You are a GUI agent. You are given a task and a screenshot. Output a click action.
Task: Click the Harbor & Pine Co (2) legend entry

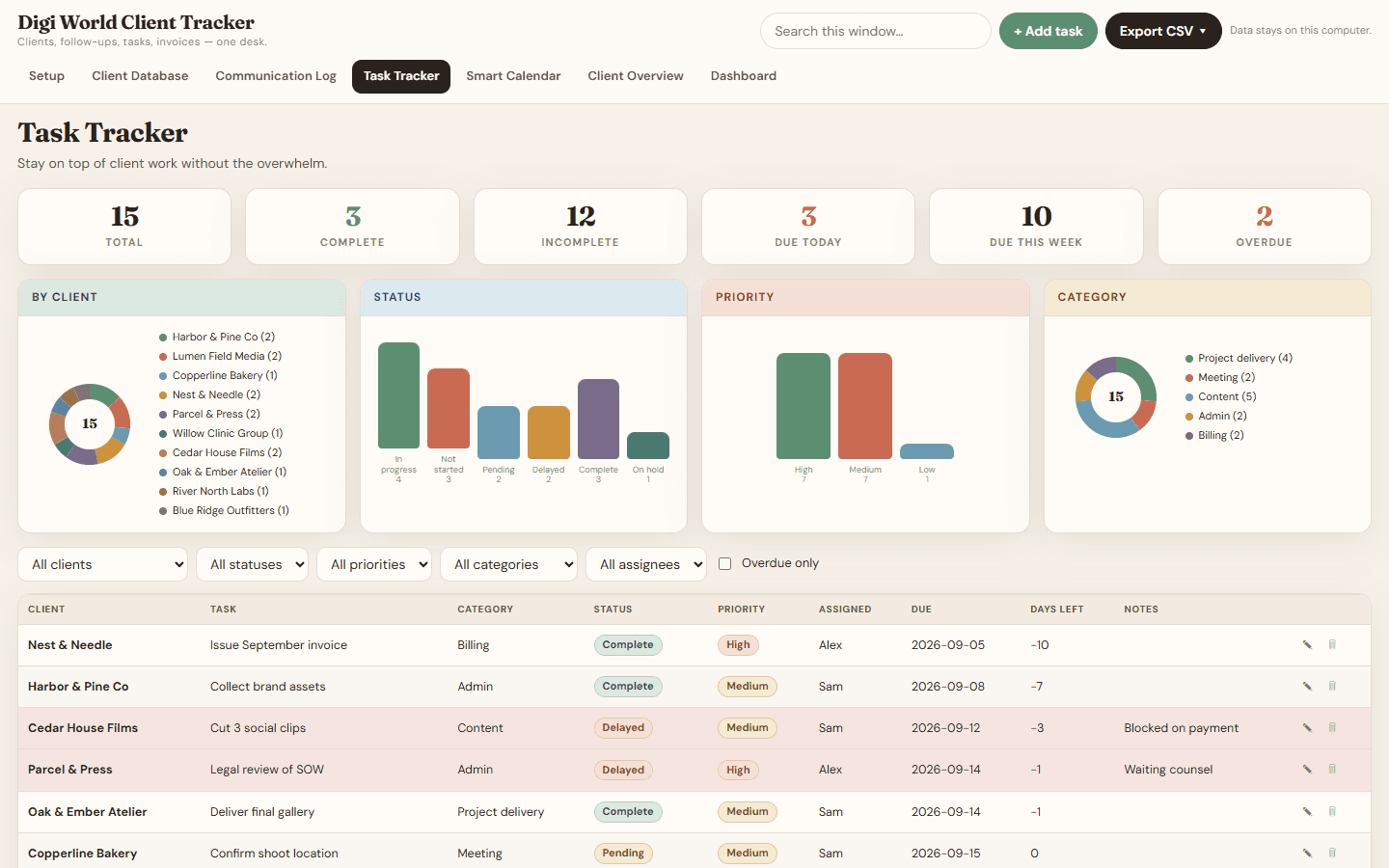[217, 338]
